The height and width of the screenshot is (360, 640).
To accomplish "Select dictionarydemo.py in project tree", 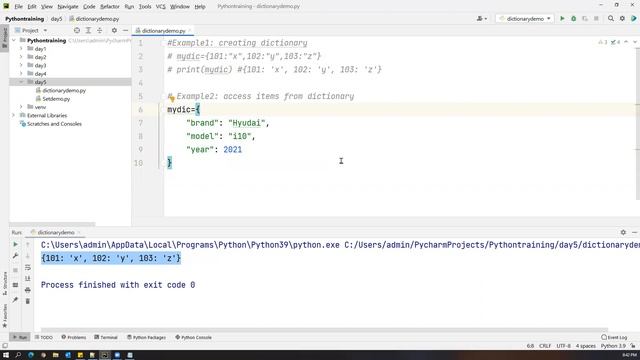I will [x=64, y=91].
